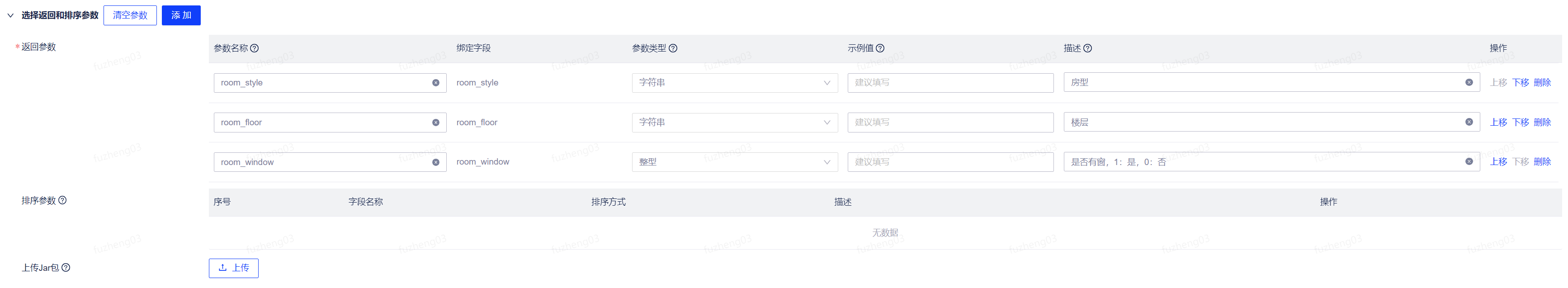Clear the 房型 description text

click(x=1469, y=82)
